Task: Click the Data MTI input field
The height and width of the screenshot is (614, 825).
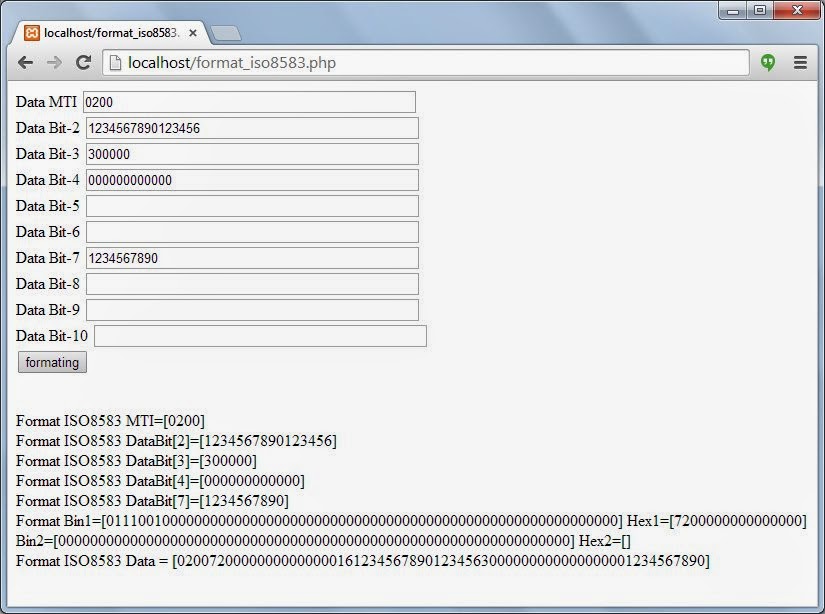Action: [x=249, y=102]
